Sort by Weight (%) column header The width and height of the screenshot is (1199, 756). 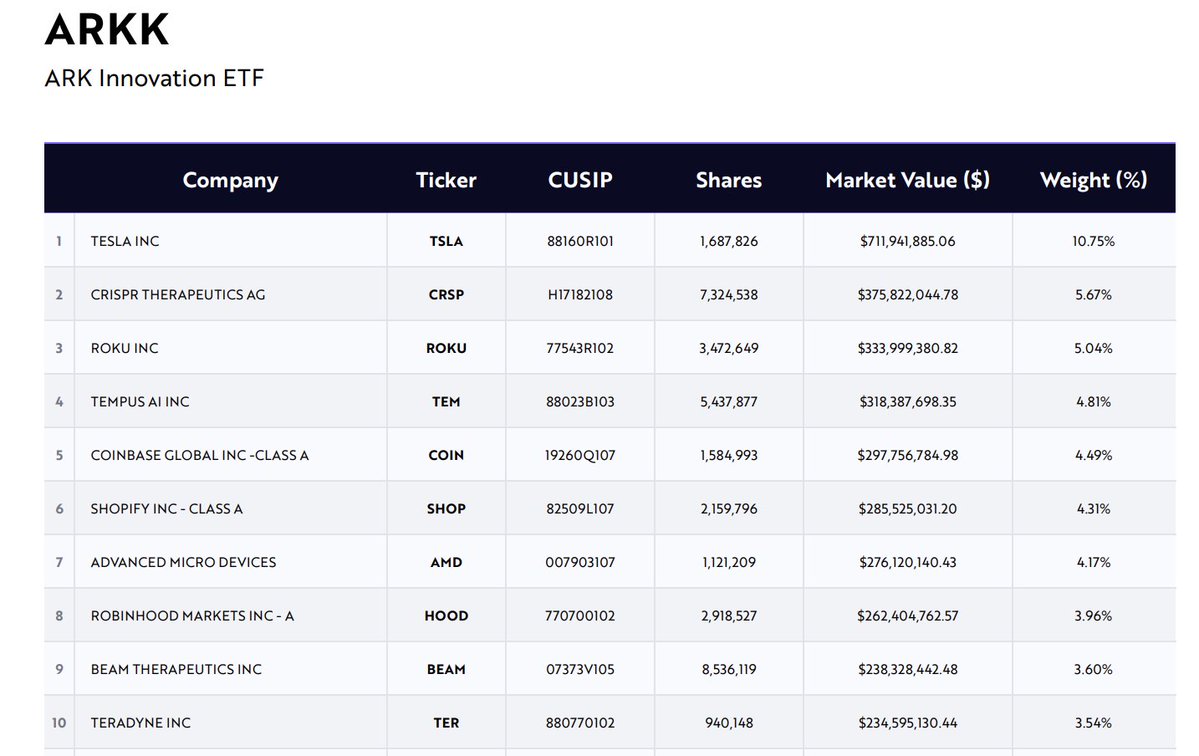[x=1093, y=180]
